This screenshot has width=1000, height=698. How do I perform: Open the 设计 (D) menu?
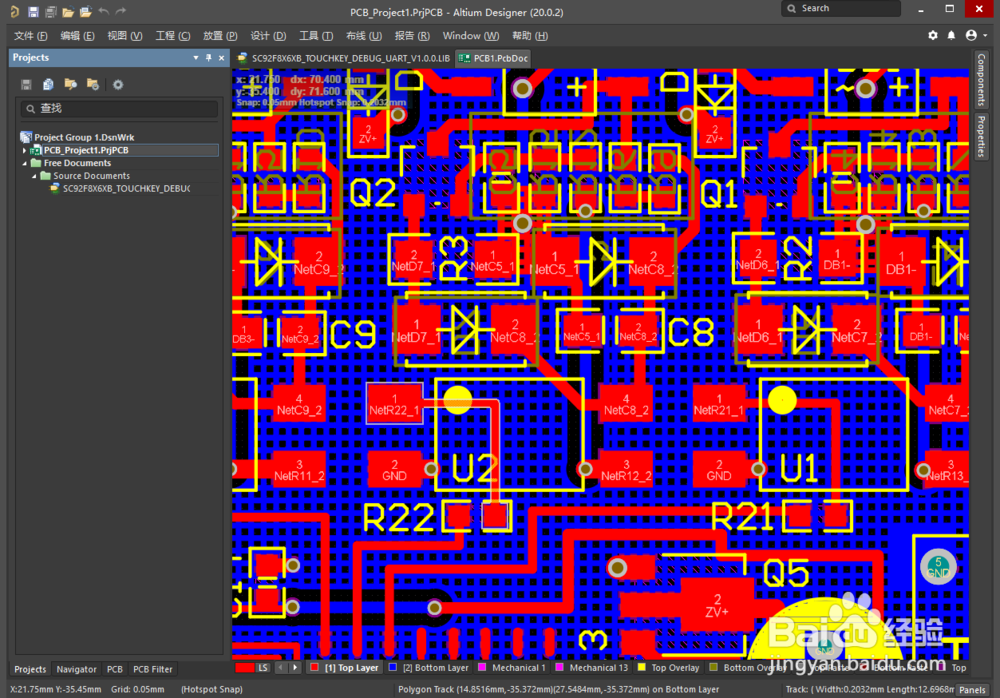pyautogui.click(x=268, y=36)
